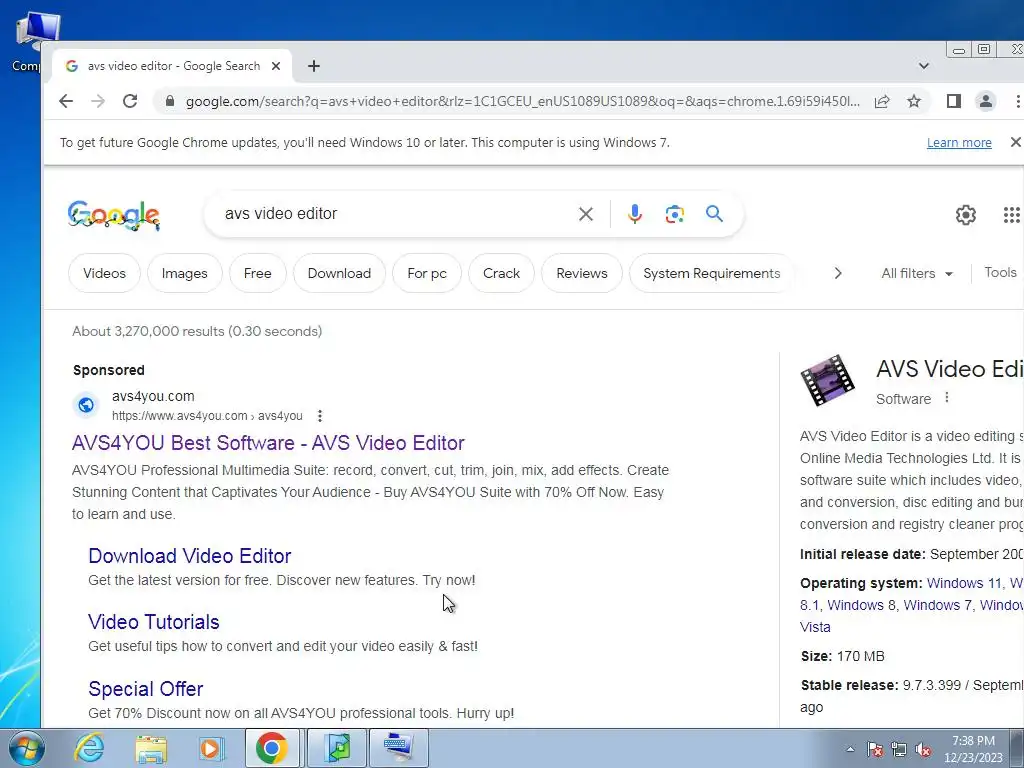The height and width of the screenshot is (768, 1024).
Task: Open the Chrome side panel icon
Action: pos(953,101)
